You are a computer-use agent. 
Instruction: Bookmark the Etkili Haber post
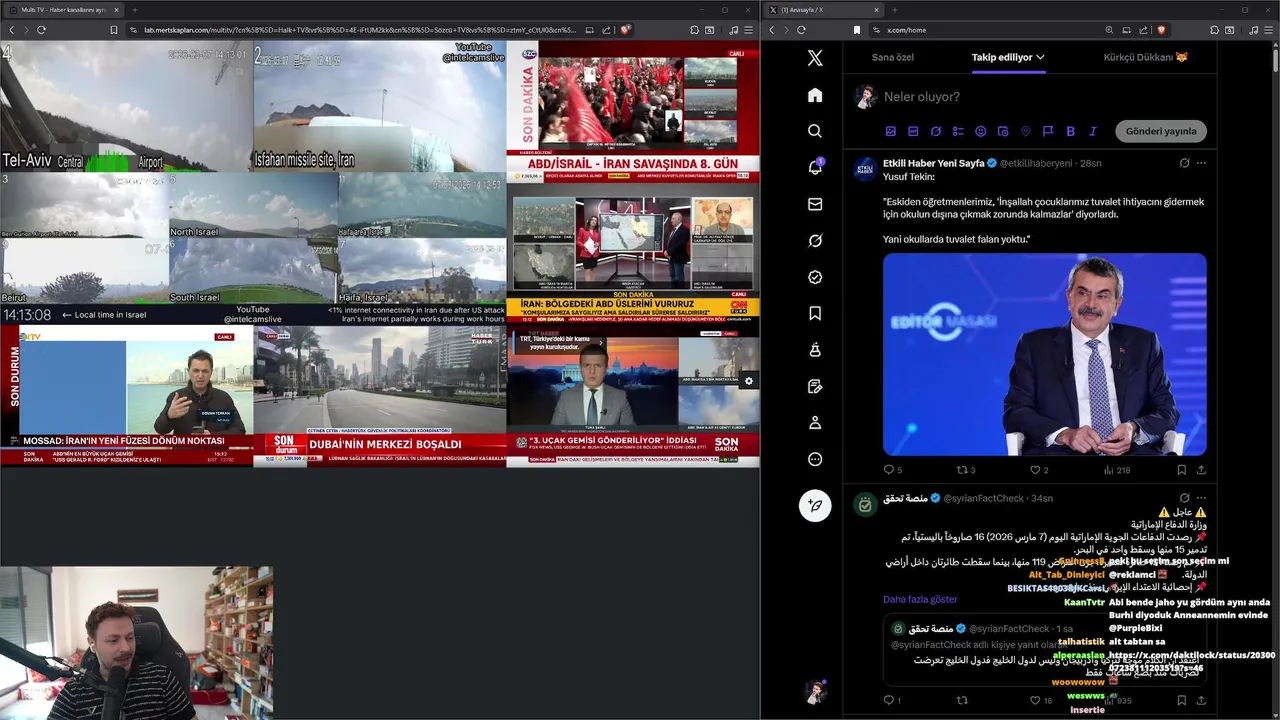[x=1181, y=470]
